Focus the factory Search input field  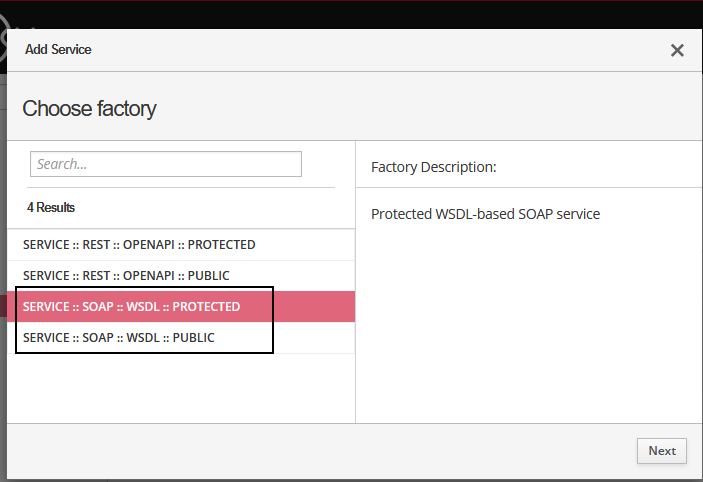pos(166,164)
